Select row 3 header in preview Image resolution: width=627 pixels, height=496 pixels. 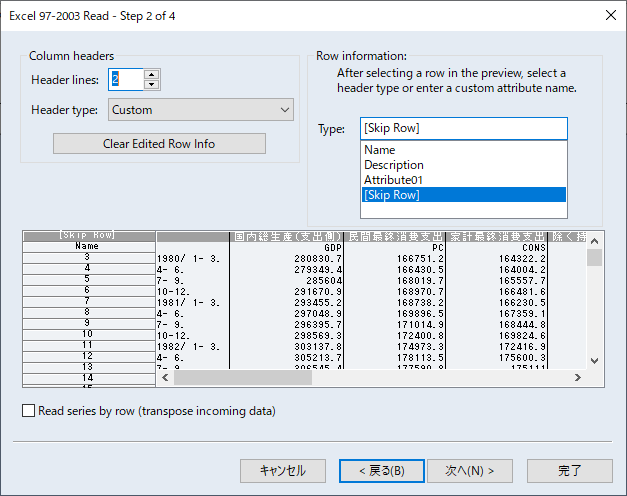pos(89,257)
